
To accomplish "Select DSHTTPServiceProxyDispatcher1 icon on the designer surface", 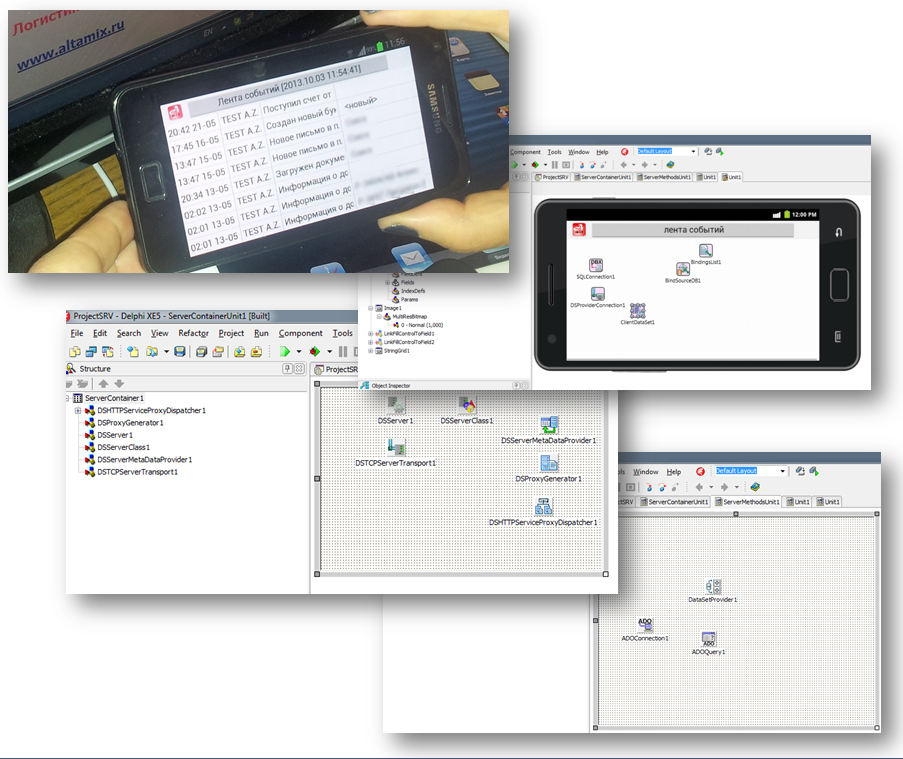I will click(x=543, y=507).
